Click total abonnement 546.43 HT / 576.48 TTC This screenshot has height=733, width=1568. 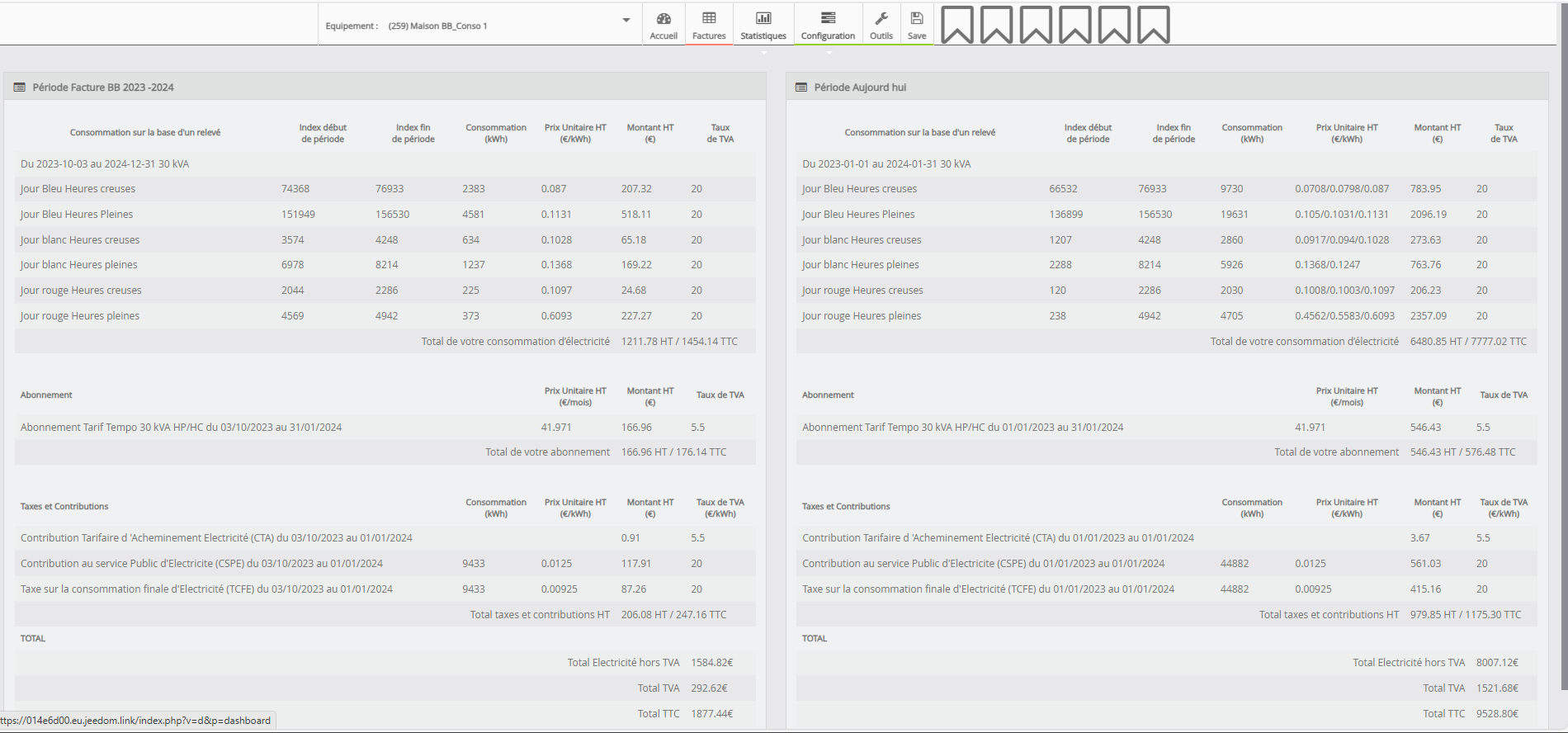pyautogui.click(x=1463, y=452)
